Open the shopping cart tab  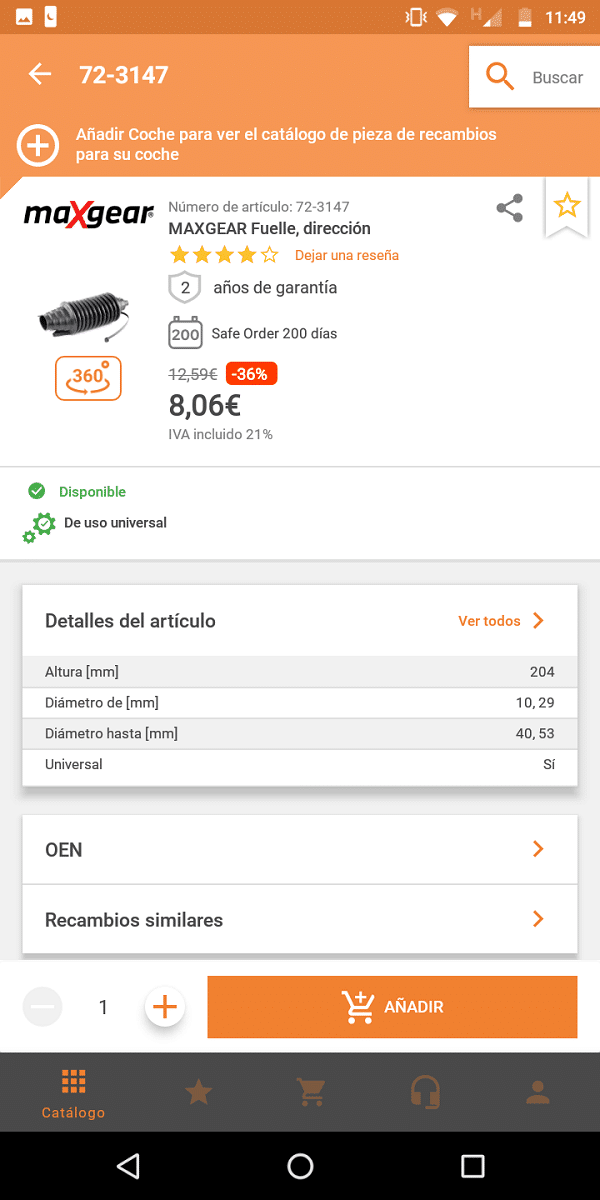(312, 1092)
